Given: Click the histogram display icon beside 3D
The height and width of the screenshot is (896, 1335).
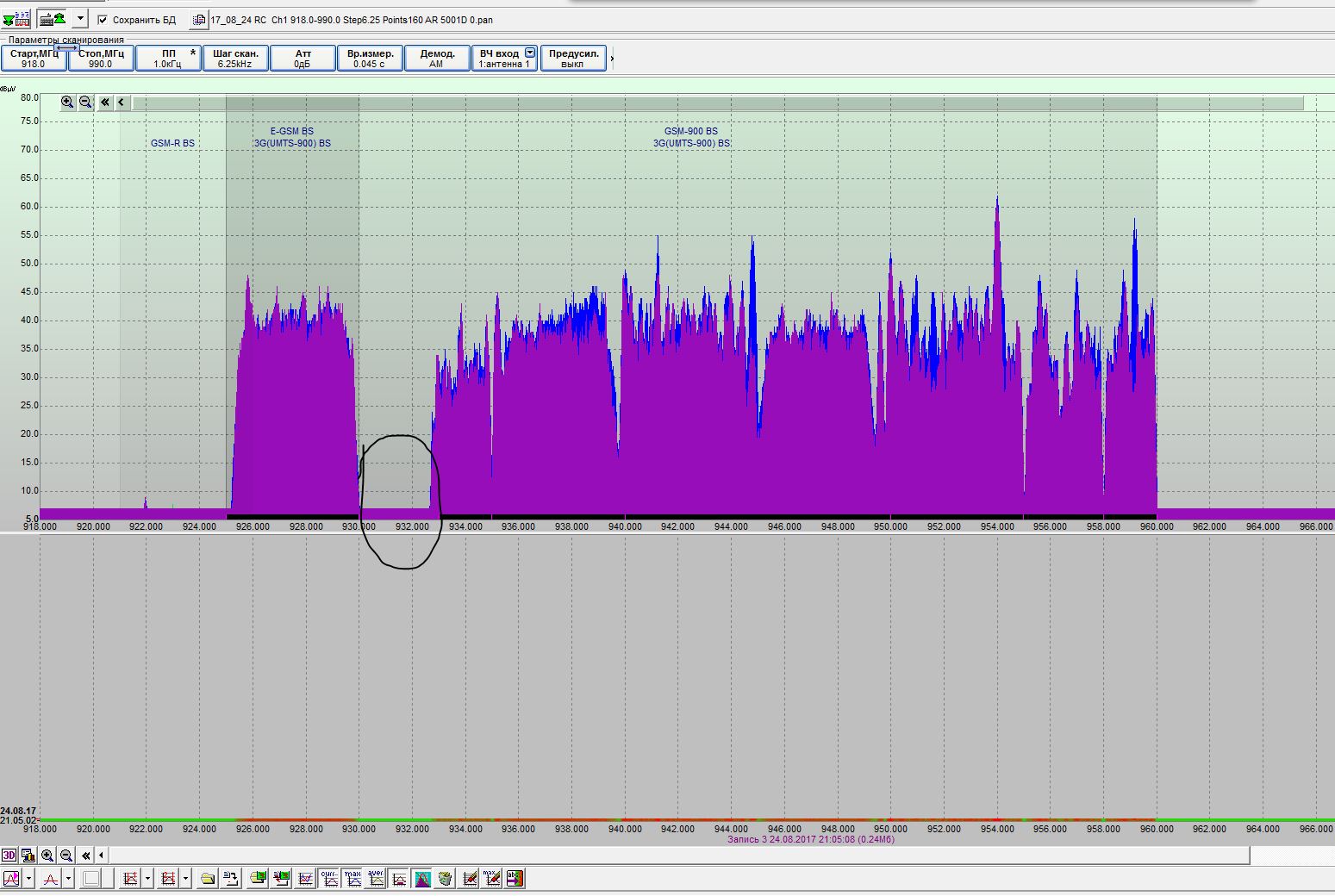Looking at the screenshot, I should click(x=28, y=856).
